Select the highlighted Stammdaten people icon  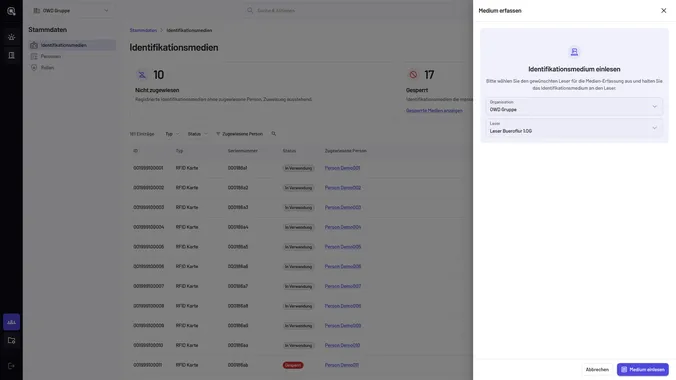pos(11,322)
